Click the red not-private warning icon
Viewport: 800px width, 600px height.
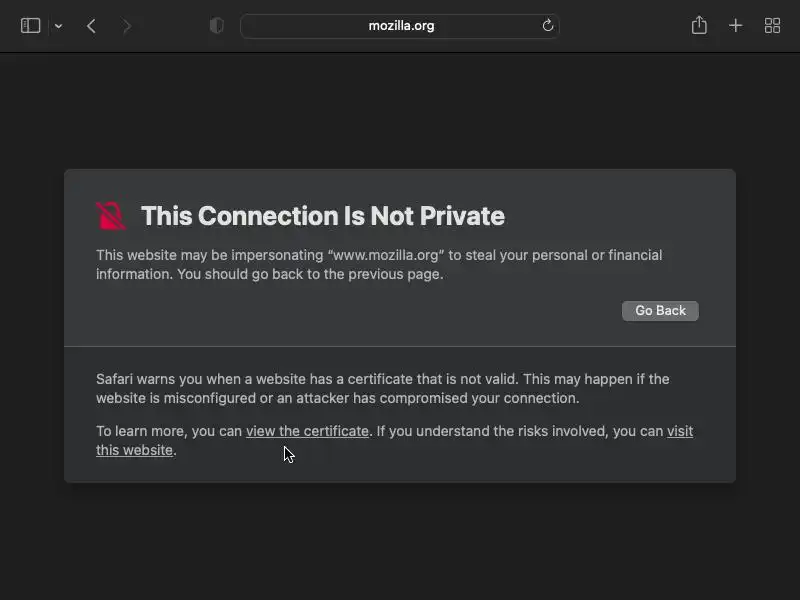point(111,215)
